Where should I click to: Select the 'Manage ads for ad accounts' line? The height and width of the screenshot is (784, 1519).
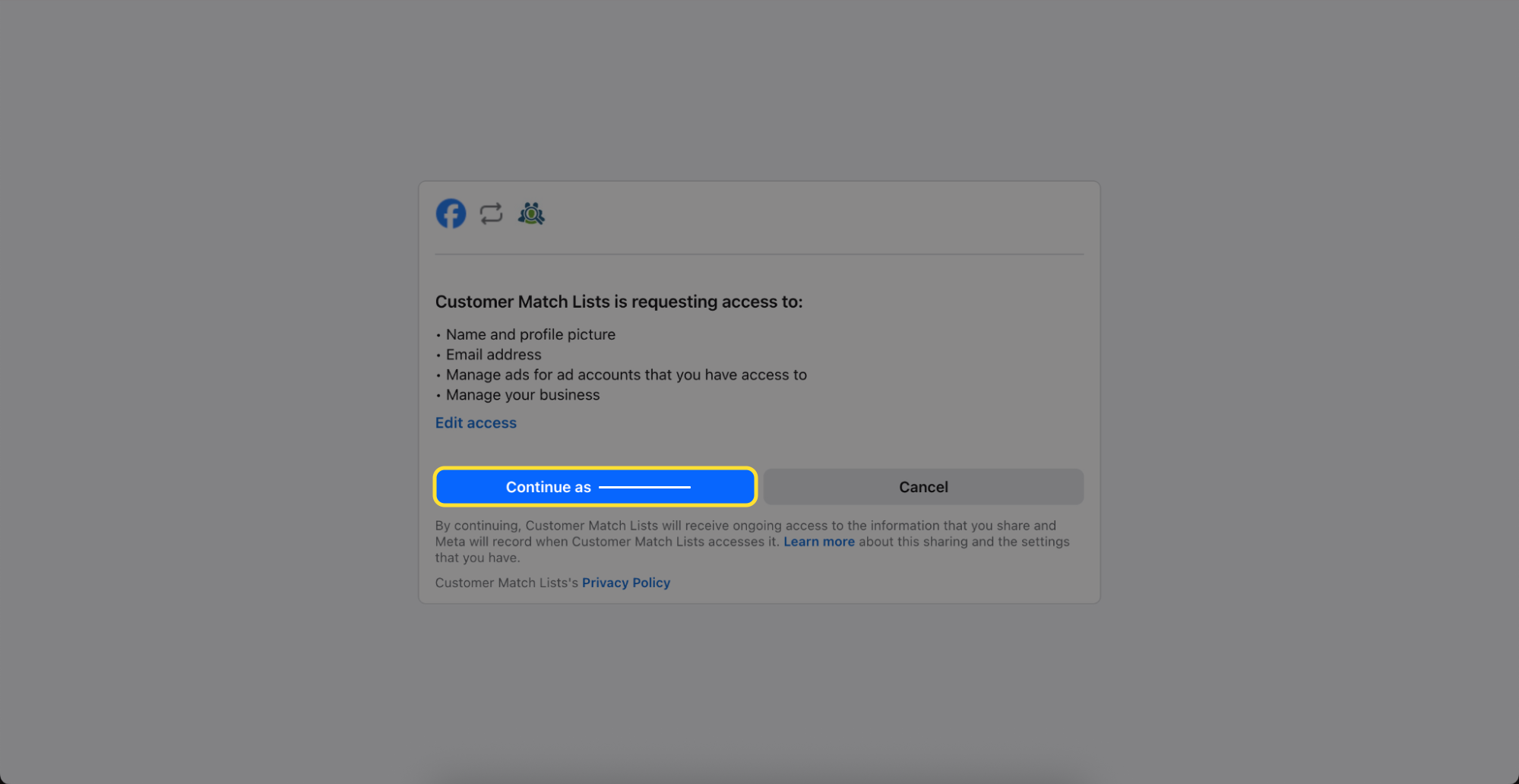626,375
